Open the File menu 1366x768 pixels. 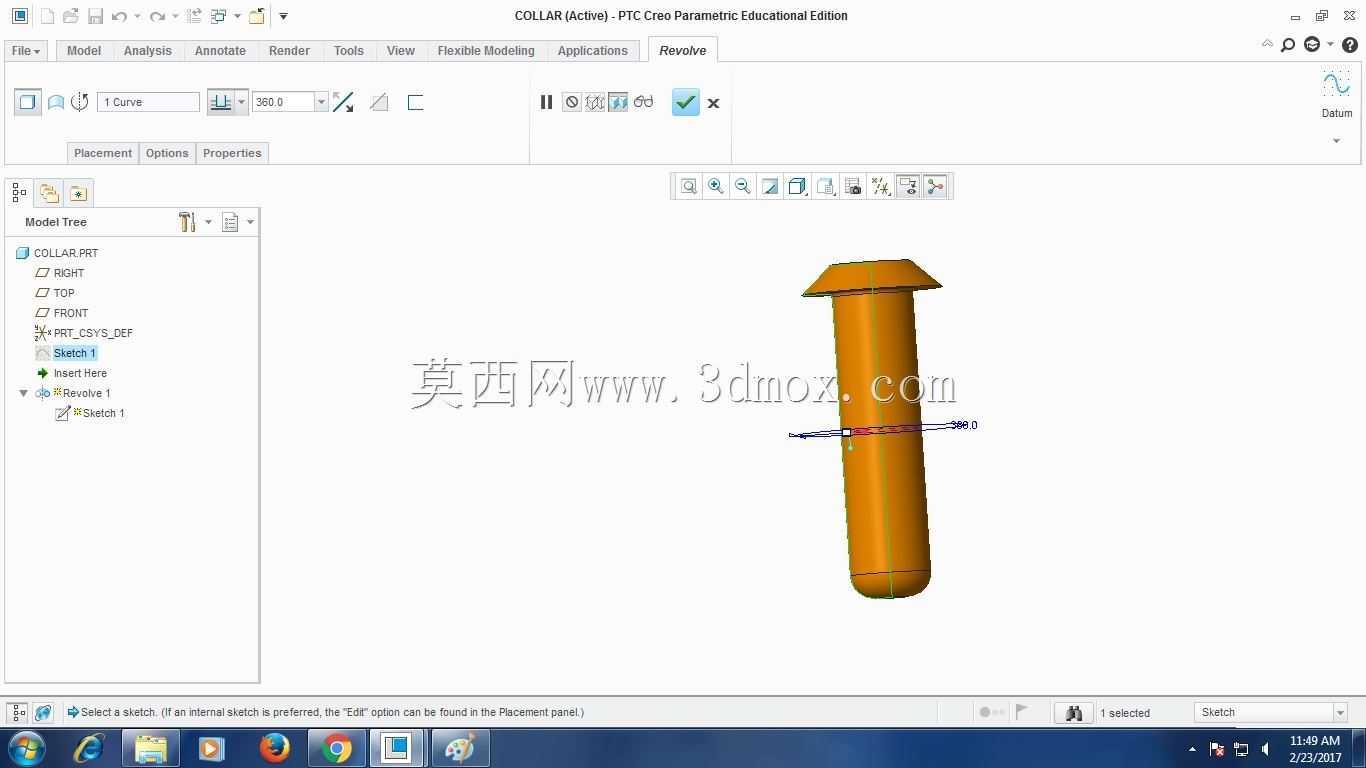[x=25, y=50]
